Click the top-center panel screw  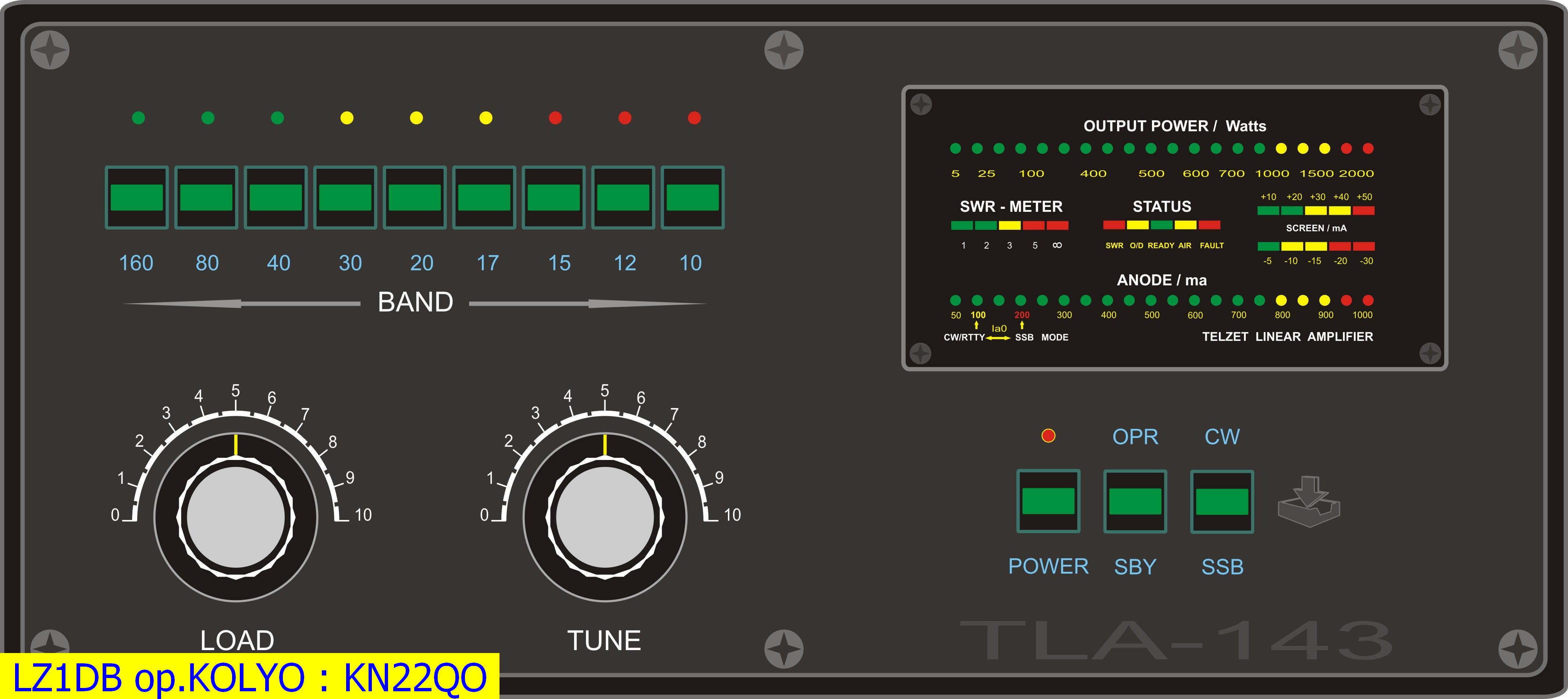[x=783, y=50]
